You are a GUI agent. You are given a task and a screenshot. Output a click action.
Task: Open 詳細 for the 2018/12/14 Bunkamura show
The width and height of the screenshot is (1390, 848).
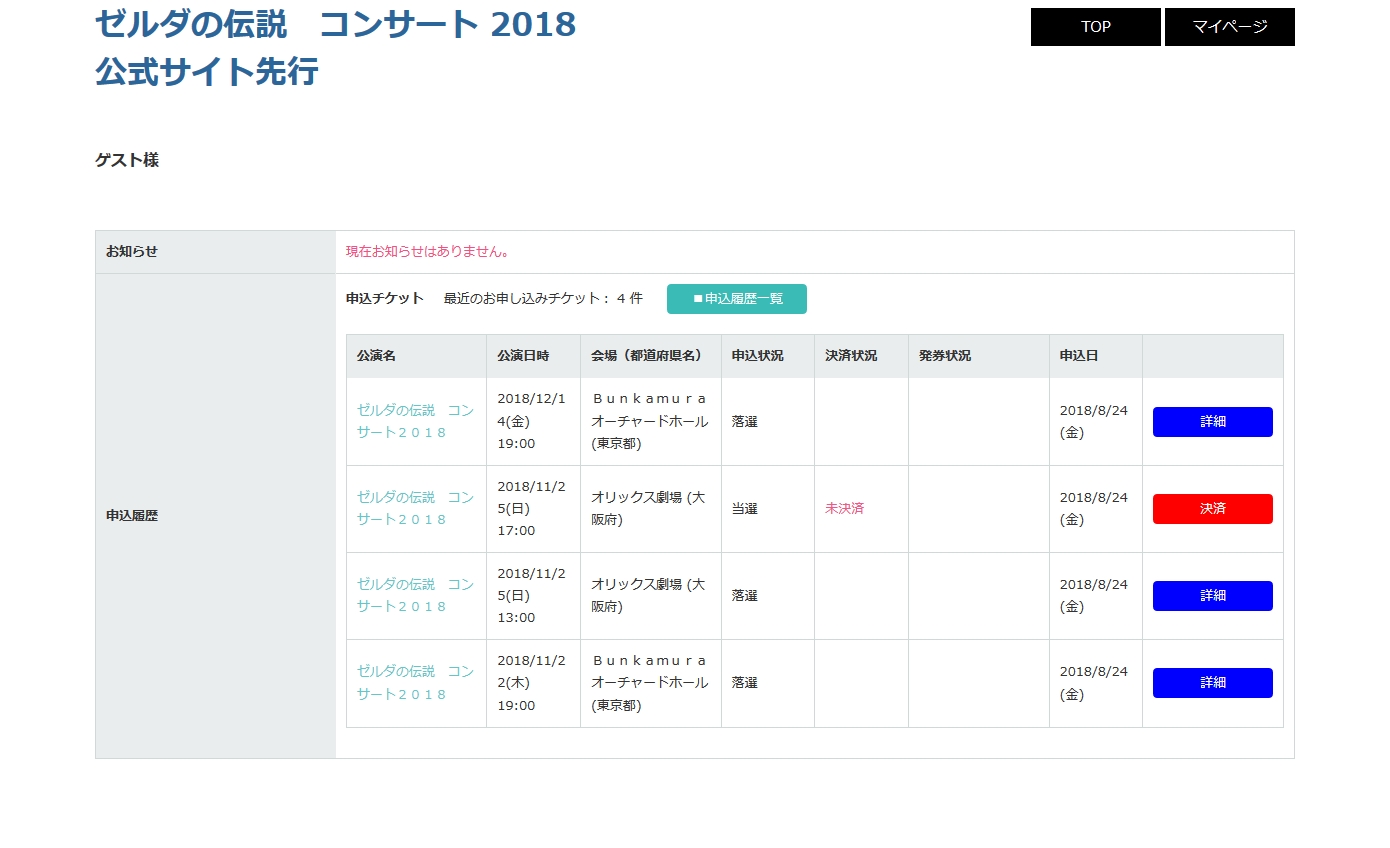pyautogui.click(x=1212, y=422)
